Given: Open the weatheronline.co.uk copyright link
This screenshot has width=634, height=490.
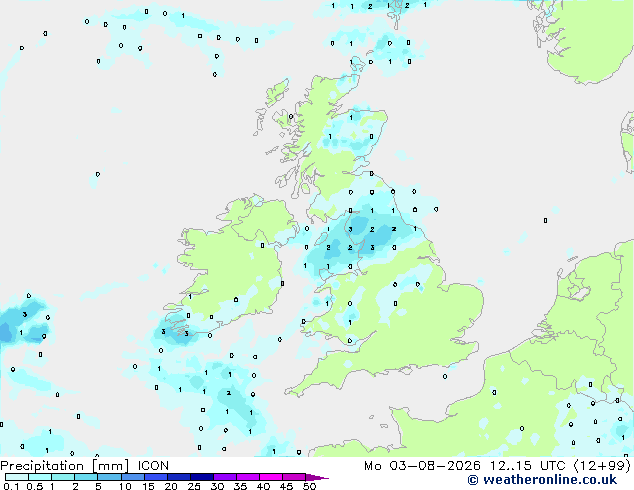Looking at the screenshot, I should (542, 480).
